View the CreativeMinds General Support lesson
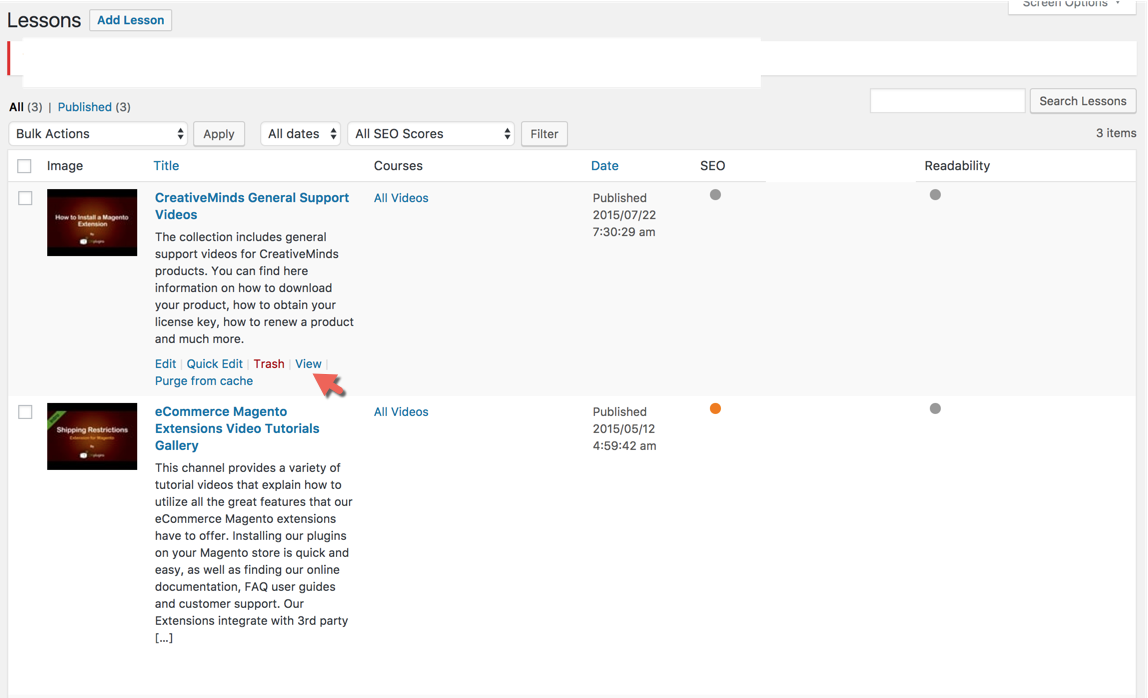 [x=308, y=364]
